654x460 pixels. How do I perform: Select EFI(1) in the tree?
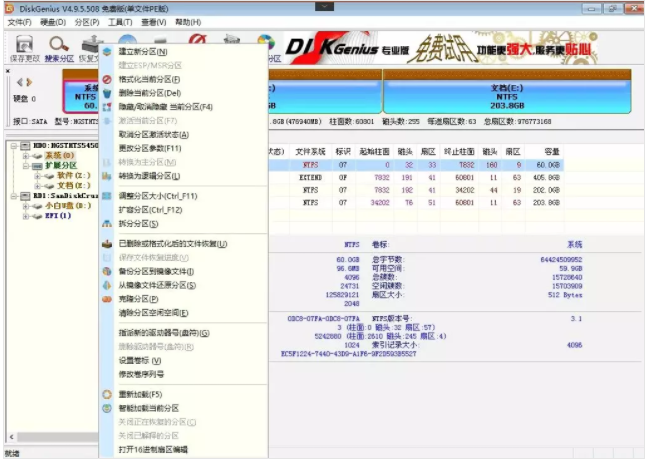point(58,216)
